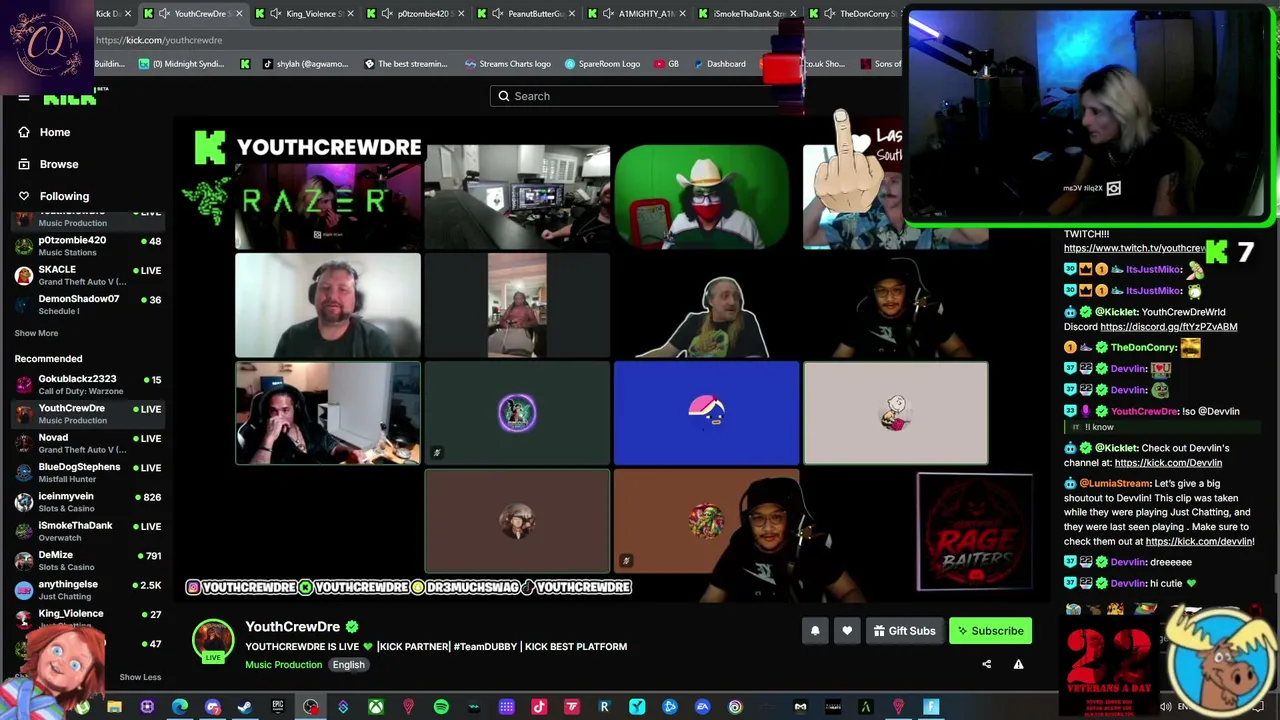
Task: Unmute the YouthCrewDre tab speaker icon
Action: coord(165,14)
